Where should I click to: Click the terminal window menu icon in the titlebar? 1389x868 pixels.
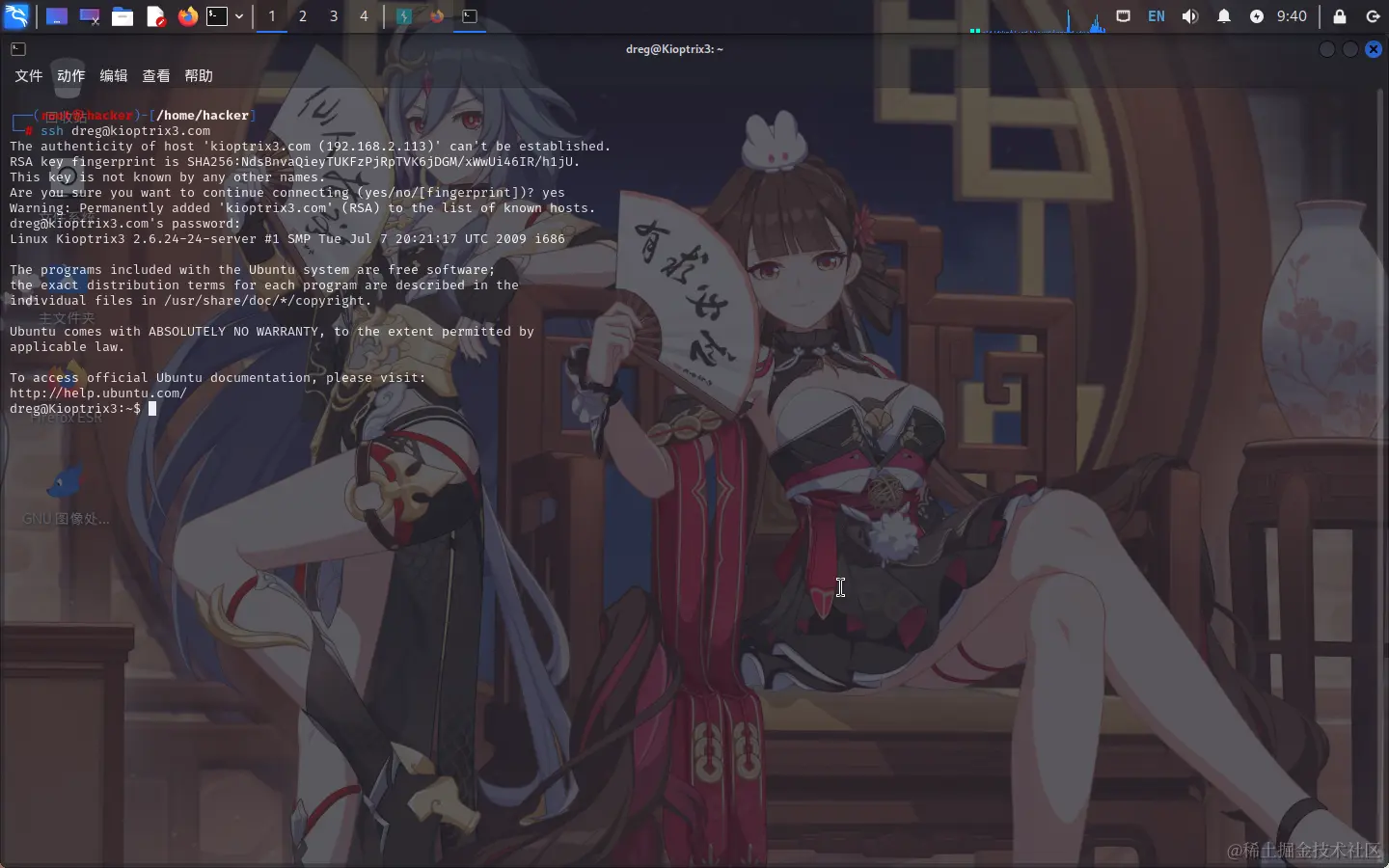coord(17,49)
